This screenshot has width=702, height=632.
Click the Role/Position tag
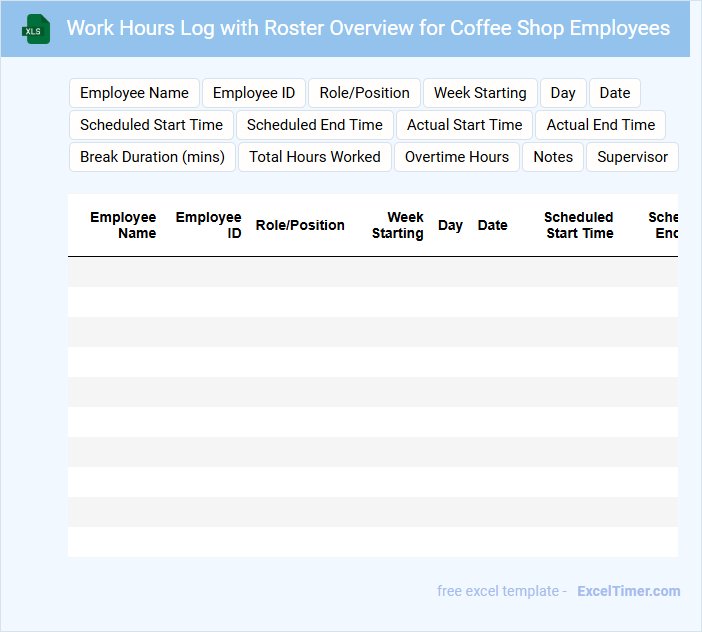coord(364,93)
